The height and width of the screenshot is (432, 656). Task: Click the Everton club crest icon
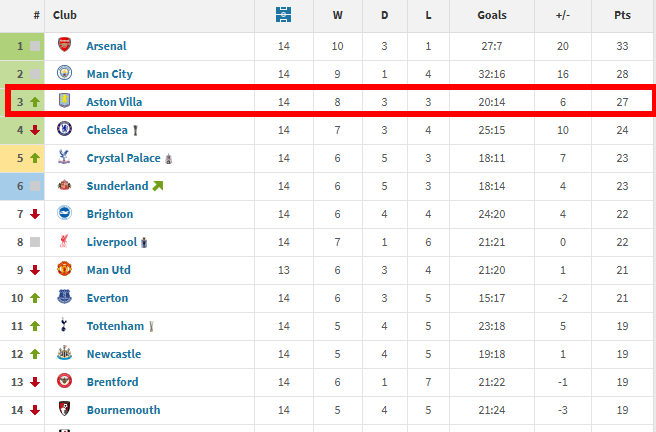(x=65, y=298)
